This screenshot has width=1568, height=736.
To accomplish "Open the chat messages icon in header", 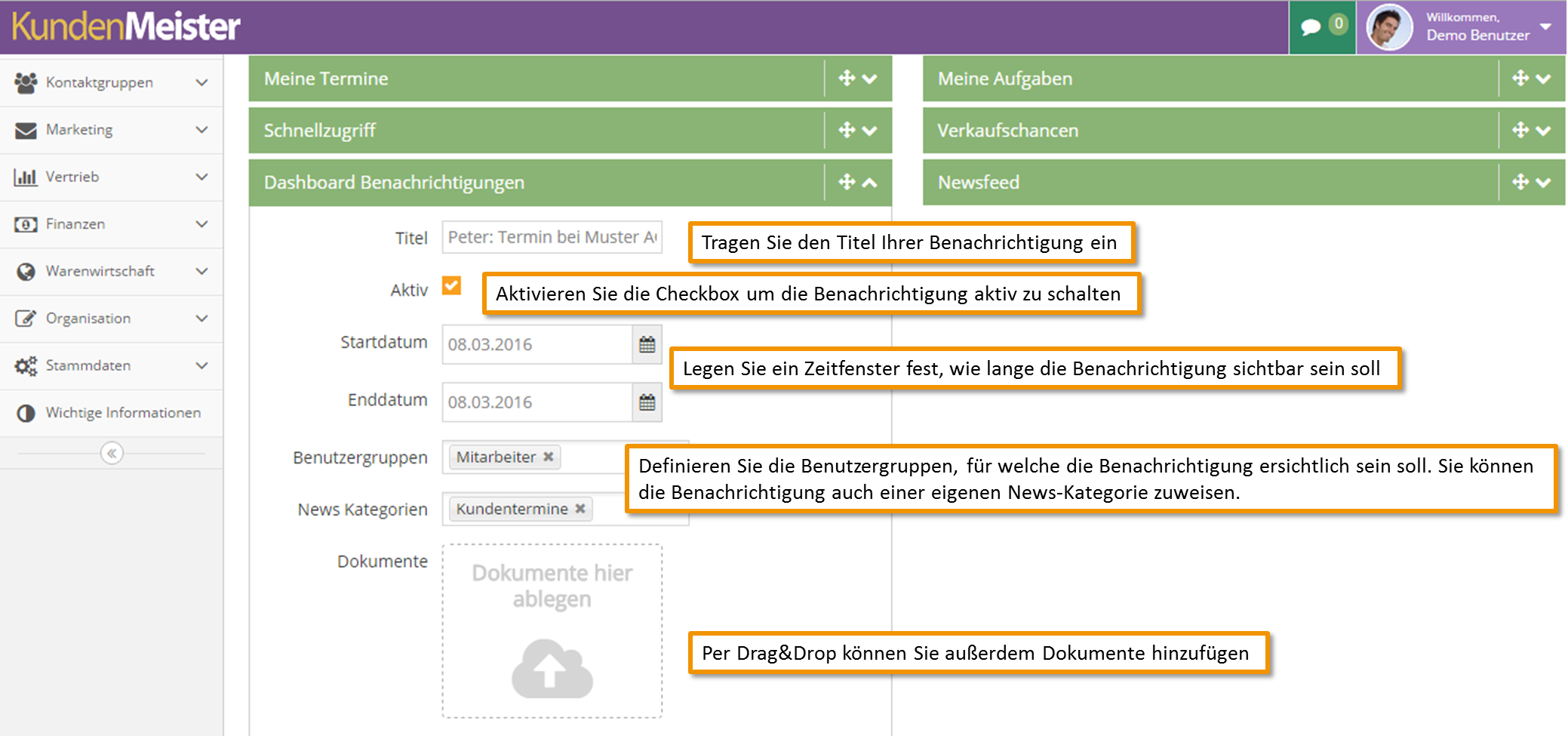I will (1311, 27).
